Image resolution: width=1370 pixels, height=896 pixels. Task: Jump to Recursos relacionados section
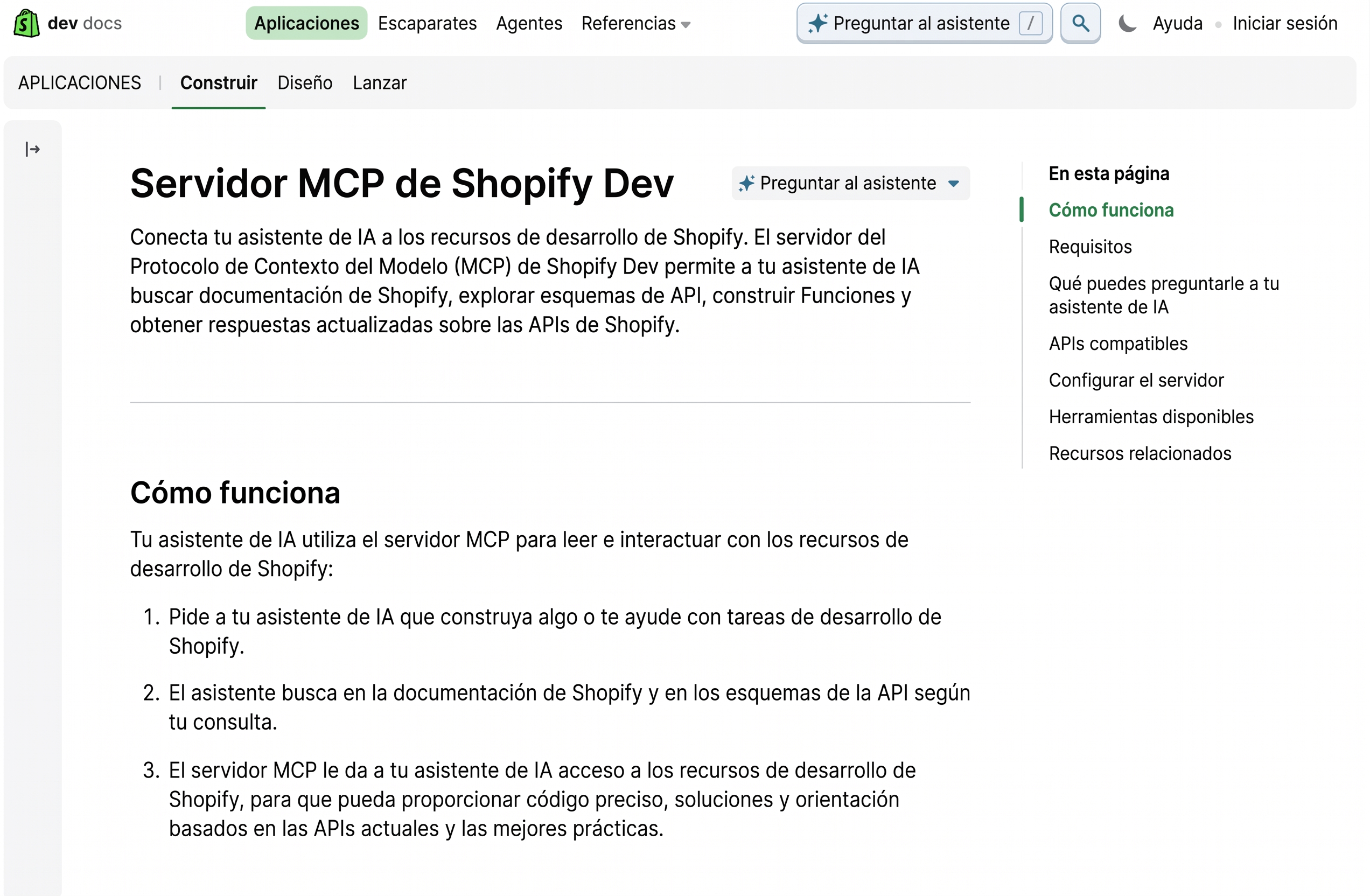click(x=1140, y=453)
